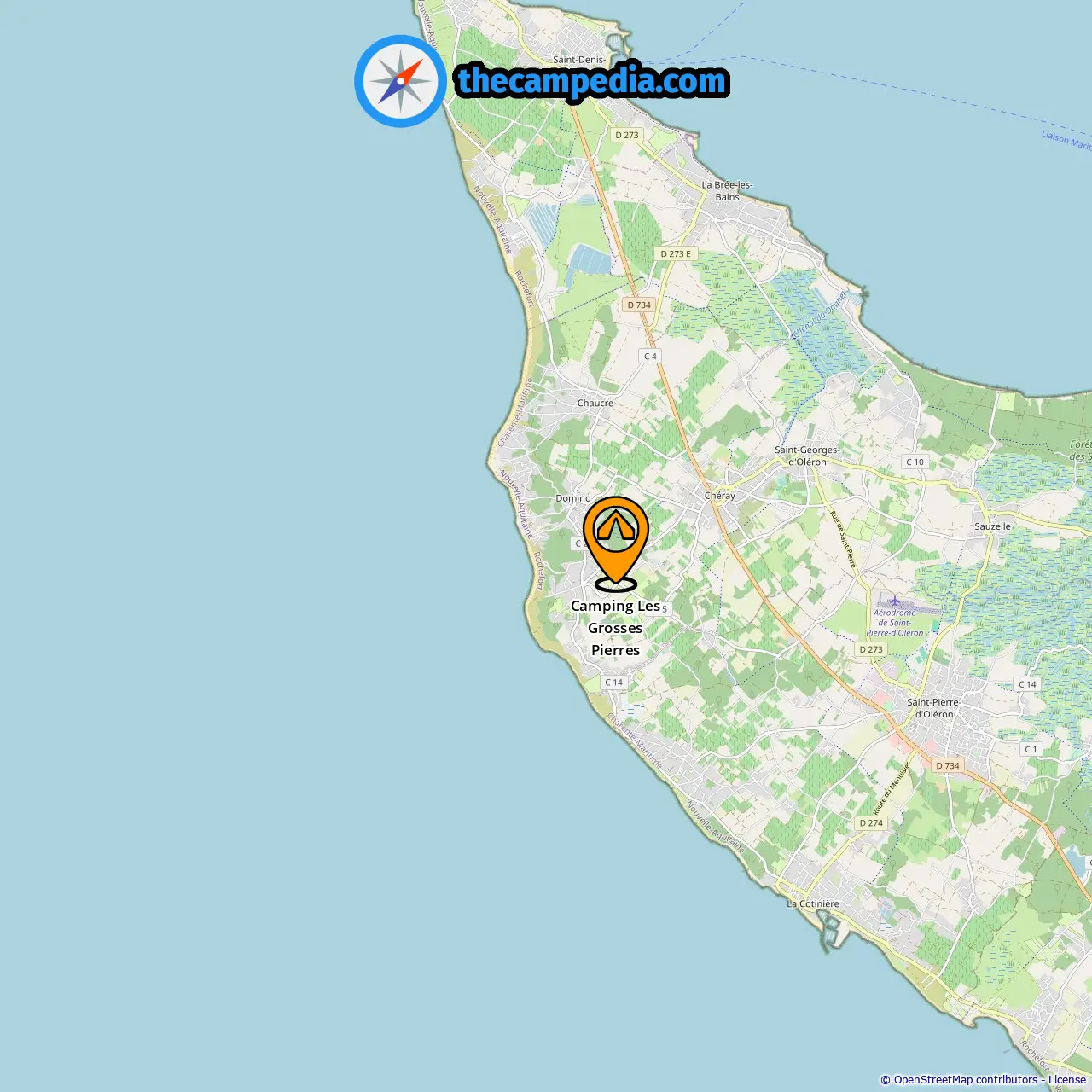
Task: Select the La Brée-les-Bains label
Action: click(728, 190)
